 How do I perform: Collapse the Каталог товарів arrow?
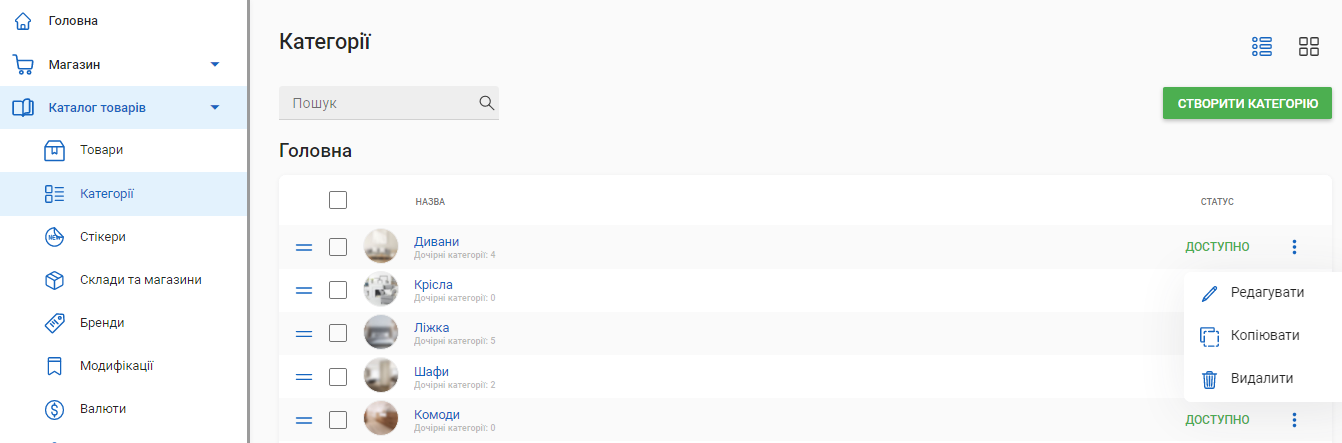pos(215,108)
